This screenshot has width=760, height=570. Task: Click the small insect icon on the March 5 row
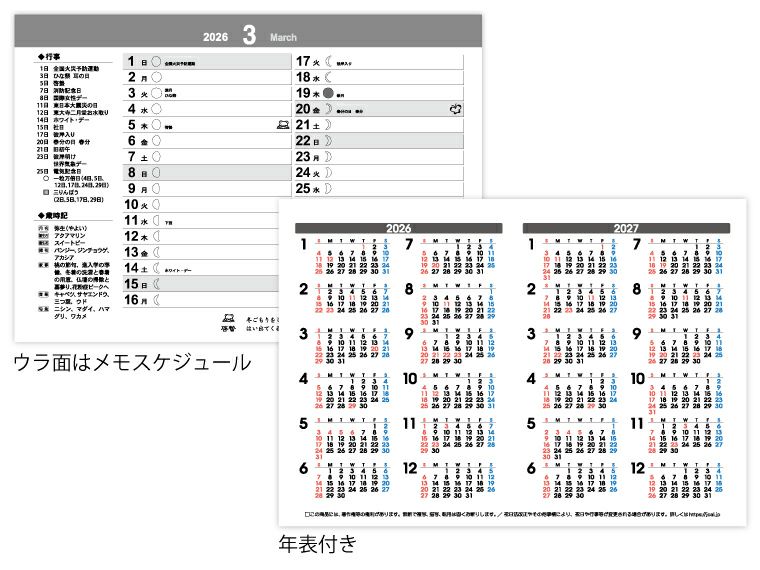click(283, 126)
